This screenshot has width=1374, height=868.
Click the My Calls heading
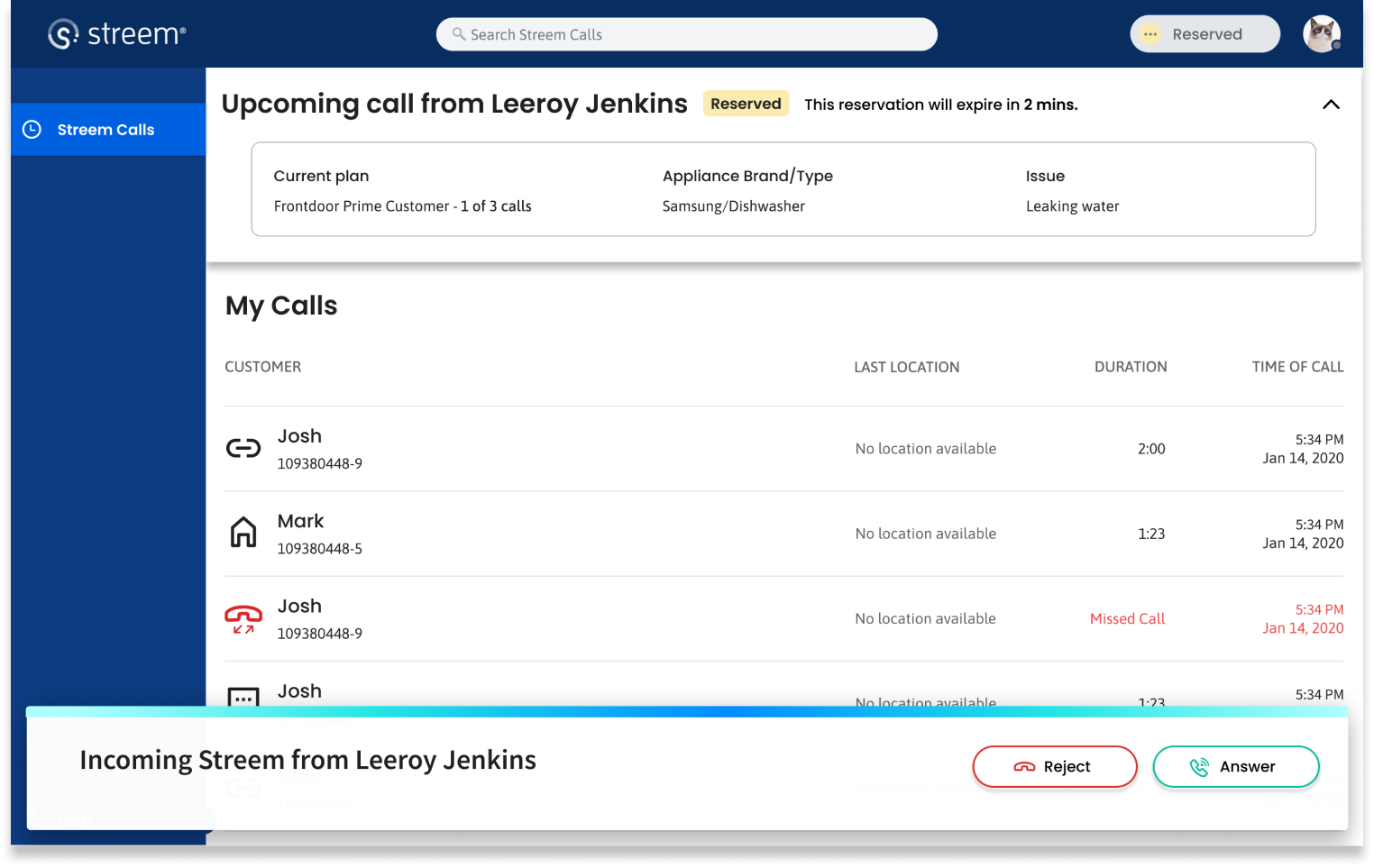pos(281,306)
